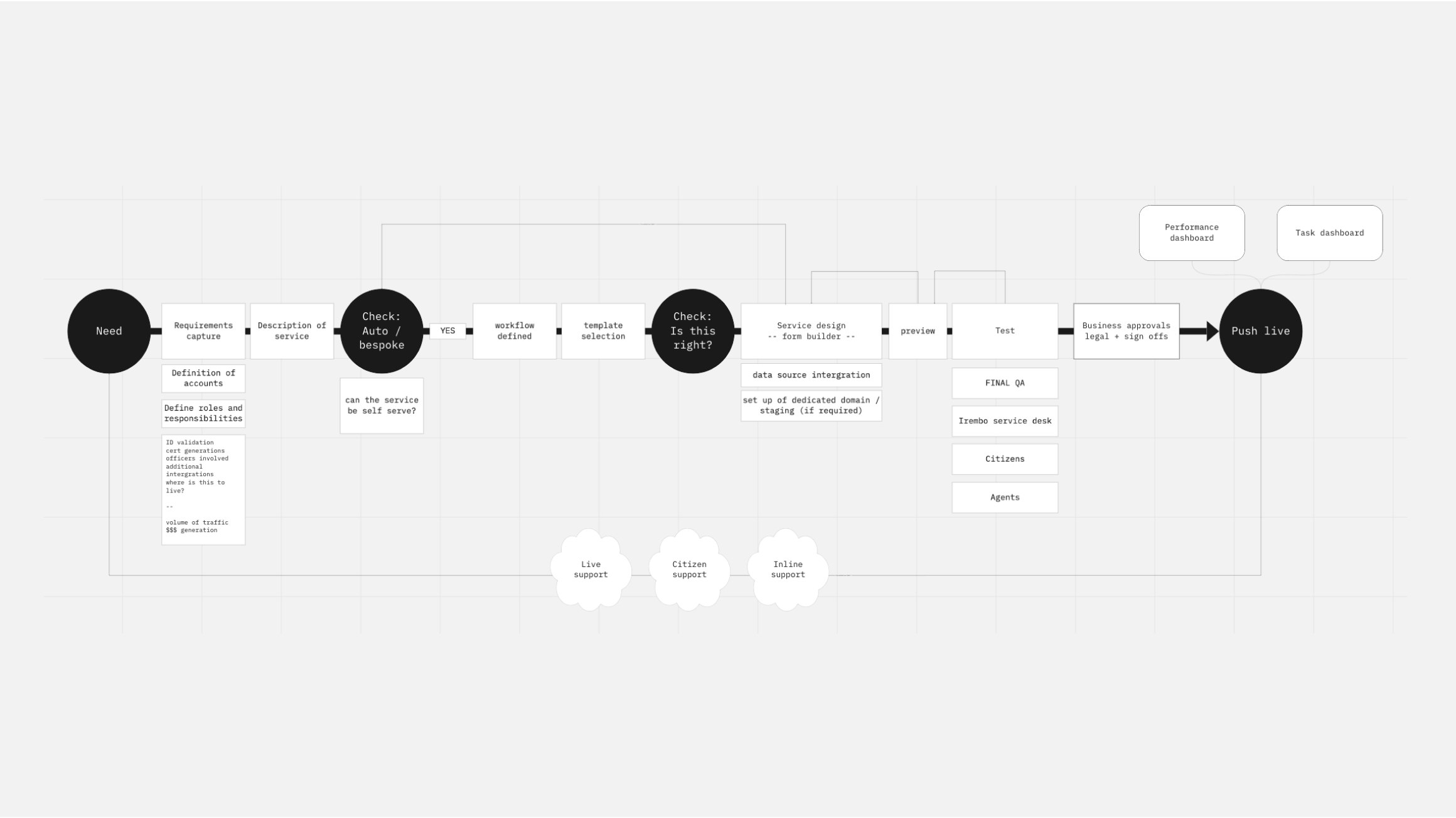
Task: Click the Service design form builder node
Action: click(x=811, y=330)
